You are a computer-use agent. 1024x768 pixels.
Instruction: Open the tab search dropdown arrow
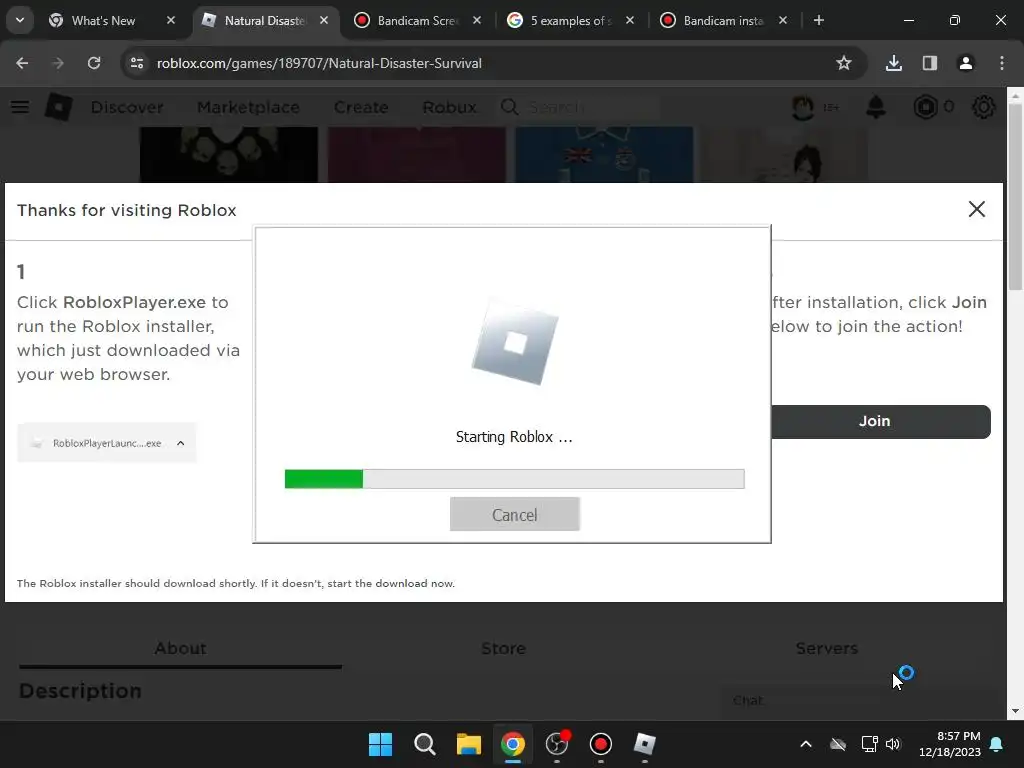[20, 20]
